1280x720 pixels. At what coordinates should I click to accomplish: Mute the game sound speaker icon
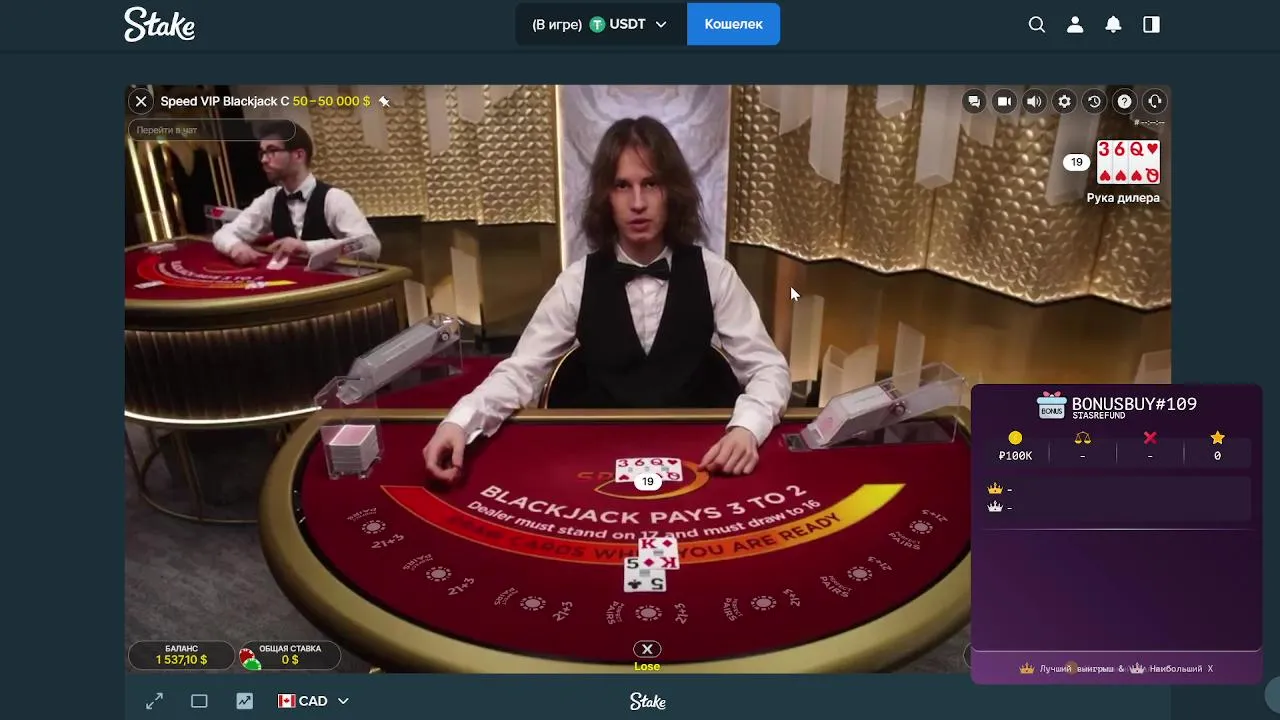click(x=1034, y=101)
